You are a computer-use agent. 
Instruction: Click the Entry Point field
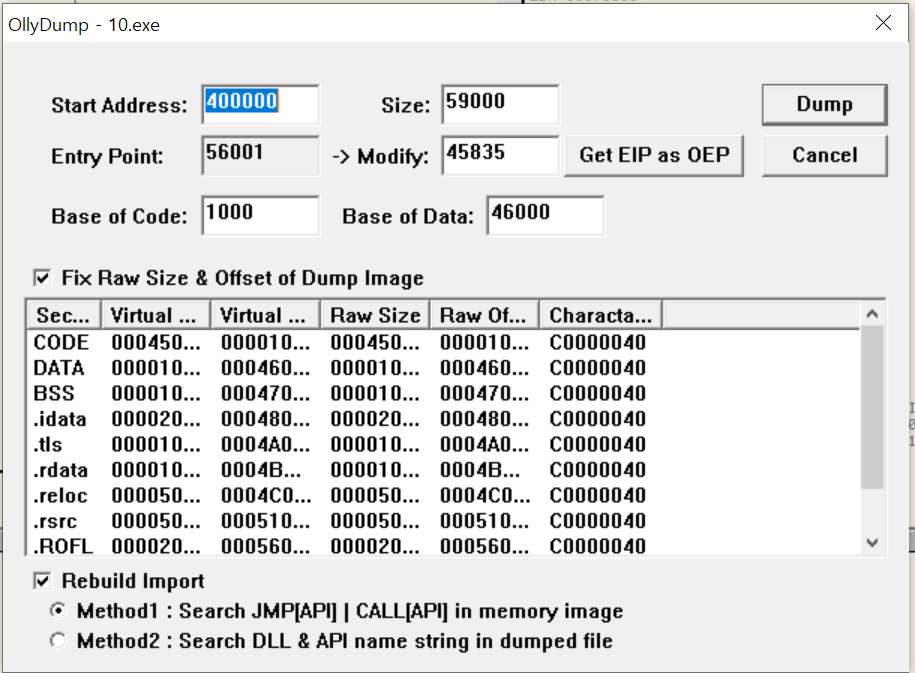pyautogui.click(x=260, y=155)
